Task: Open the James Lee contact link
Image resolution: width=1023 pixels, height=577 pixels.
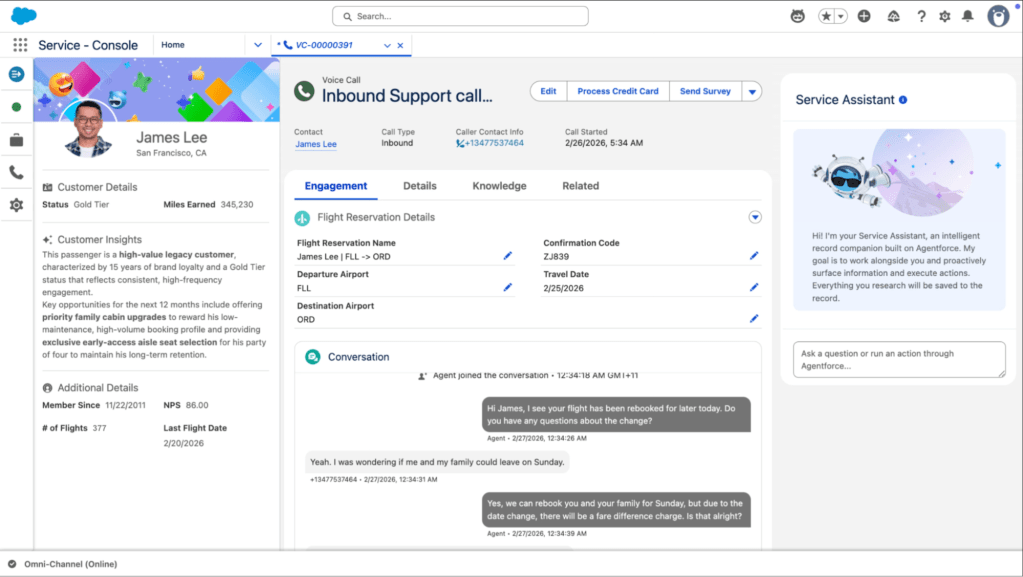Action: [x=315, y=144]
